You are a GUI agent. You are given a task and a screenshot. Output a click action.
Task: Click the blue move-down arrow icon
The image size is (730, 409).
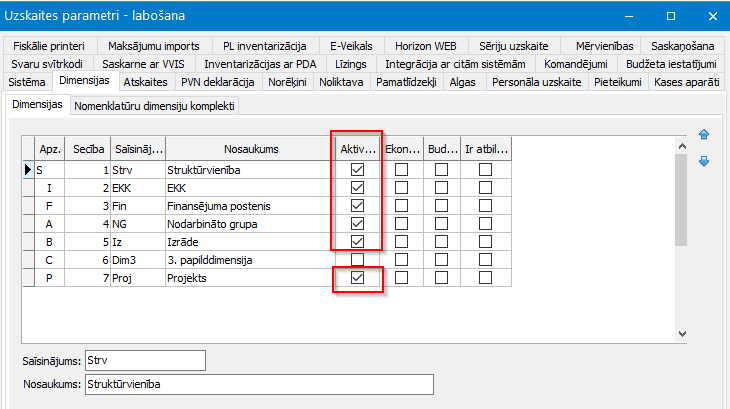point(704,161)
